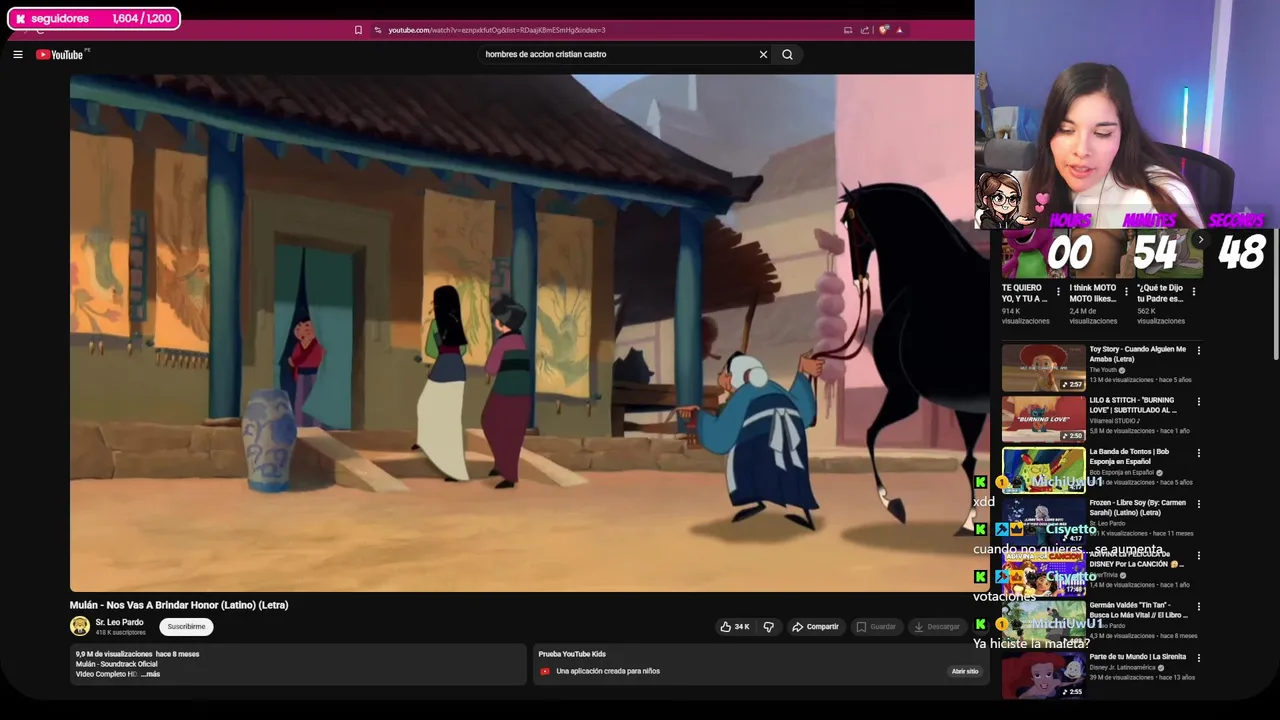Screen dimensions: 1280x720
Task: Open options for 'I think MOTO MOTO likes' video
Action: click(x=1126, y=292)
